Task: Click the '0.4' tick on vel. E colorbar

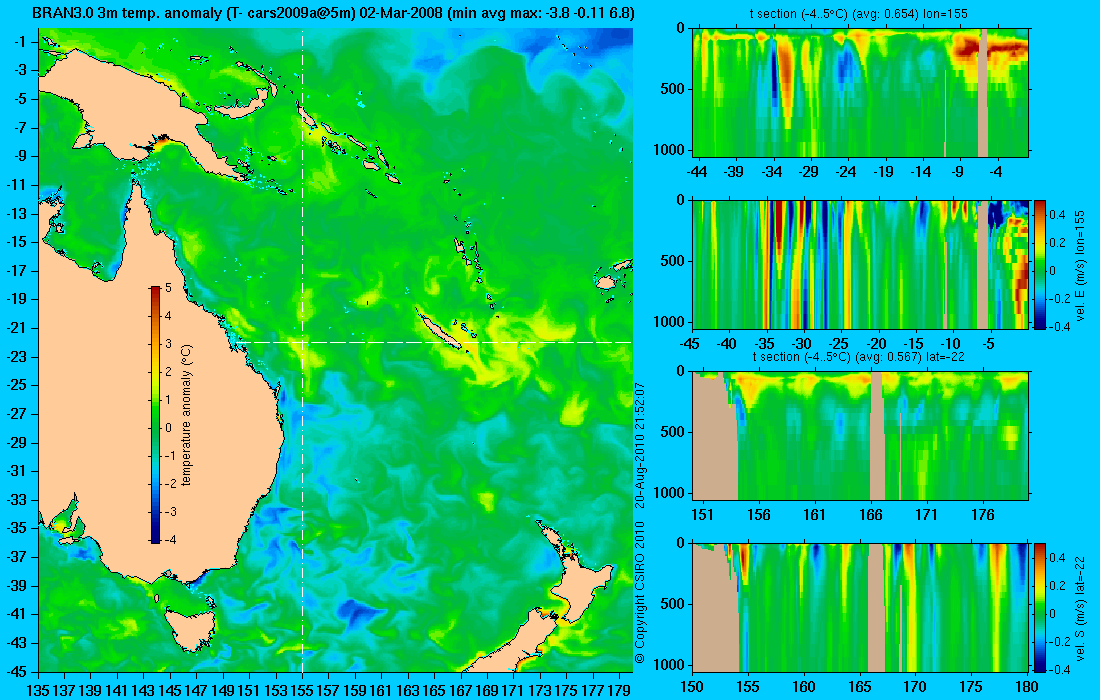Action: [x=1057, y=215]
